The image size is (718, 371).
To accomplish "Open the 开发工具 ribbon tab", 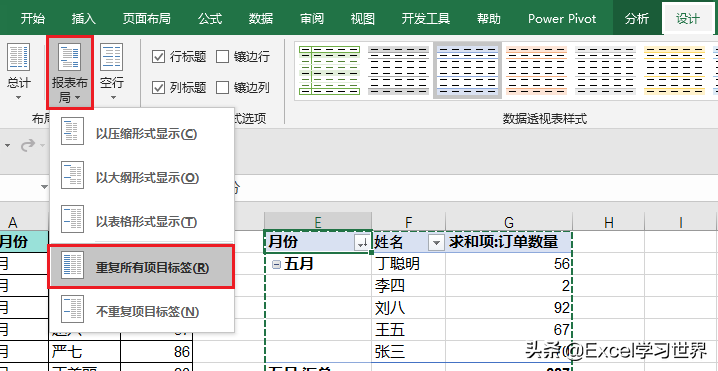I will tap(425, 18).
